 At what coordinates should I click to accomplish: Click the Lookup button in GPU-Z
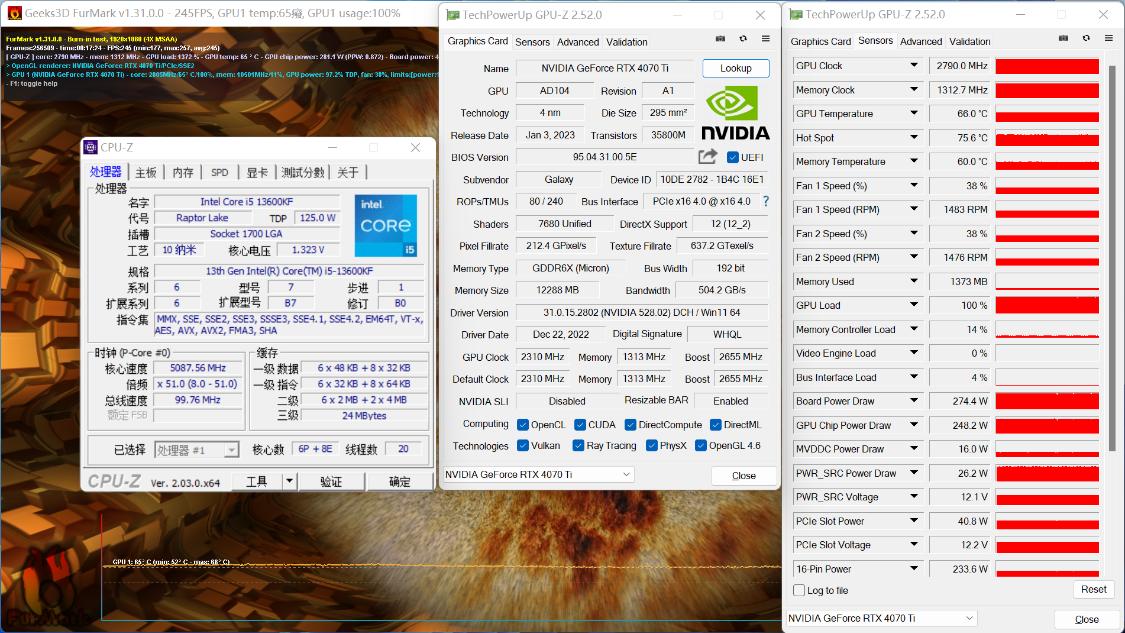[735, 68]
